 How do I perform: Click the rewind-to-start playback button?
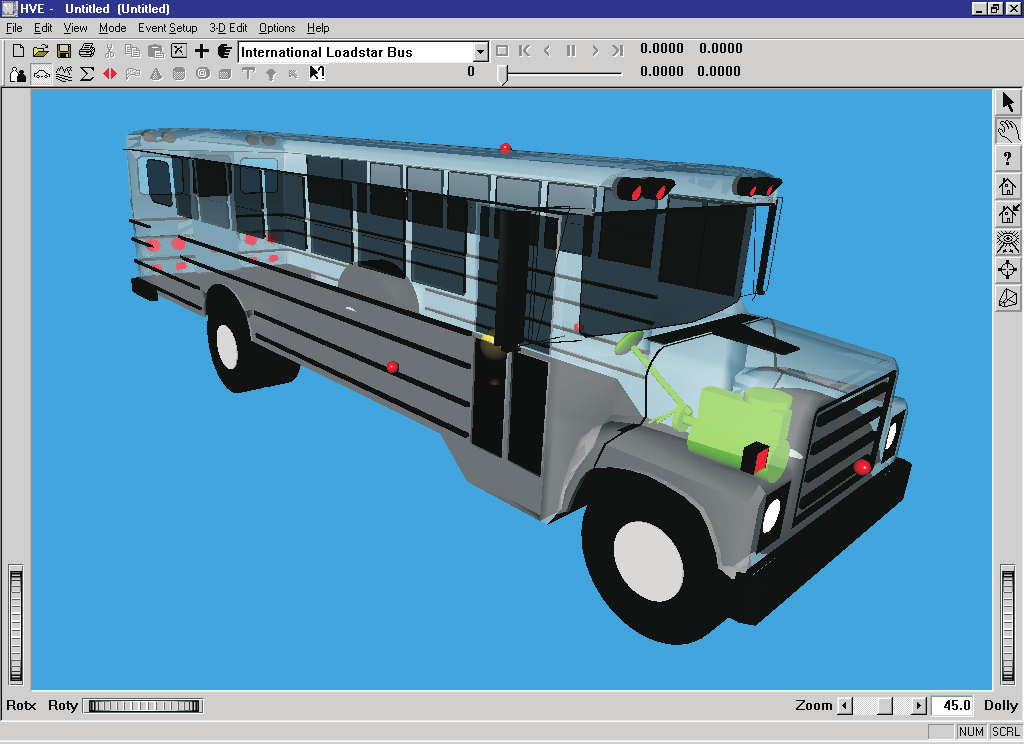click(524, 50)
